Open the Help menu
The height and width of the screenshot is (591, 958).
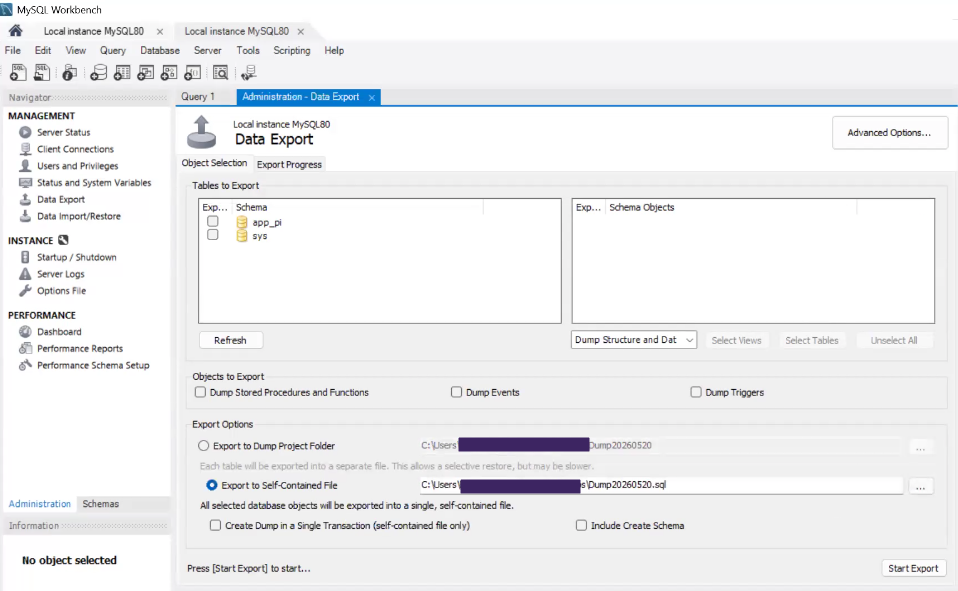click(334, 50)
